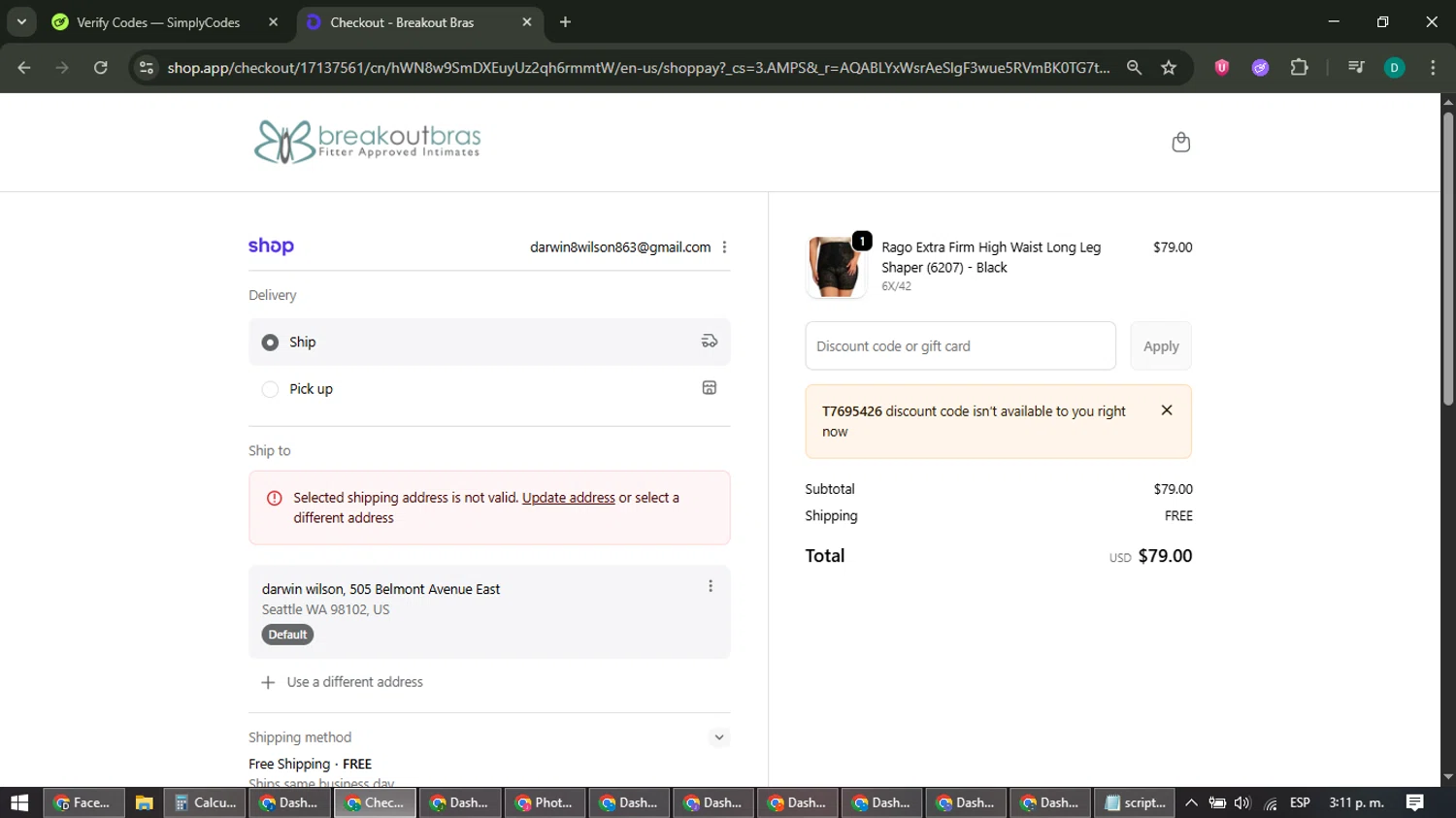The image size is (1456, 818).
Task: Open the Wi-Fi network tray icon
Action: point(1270,803)
